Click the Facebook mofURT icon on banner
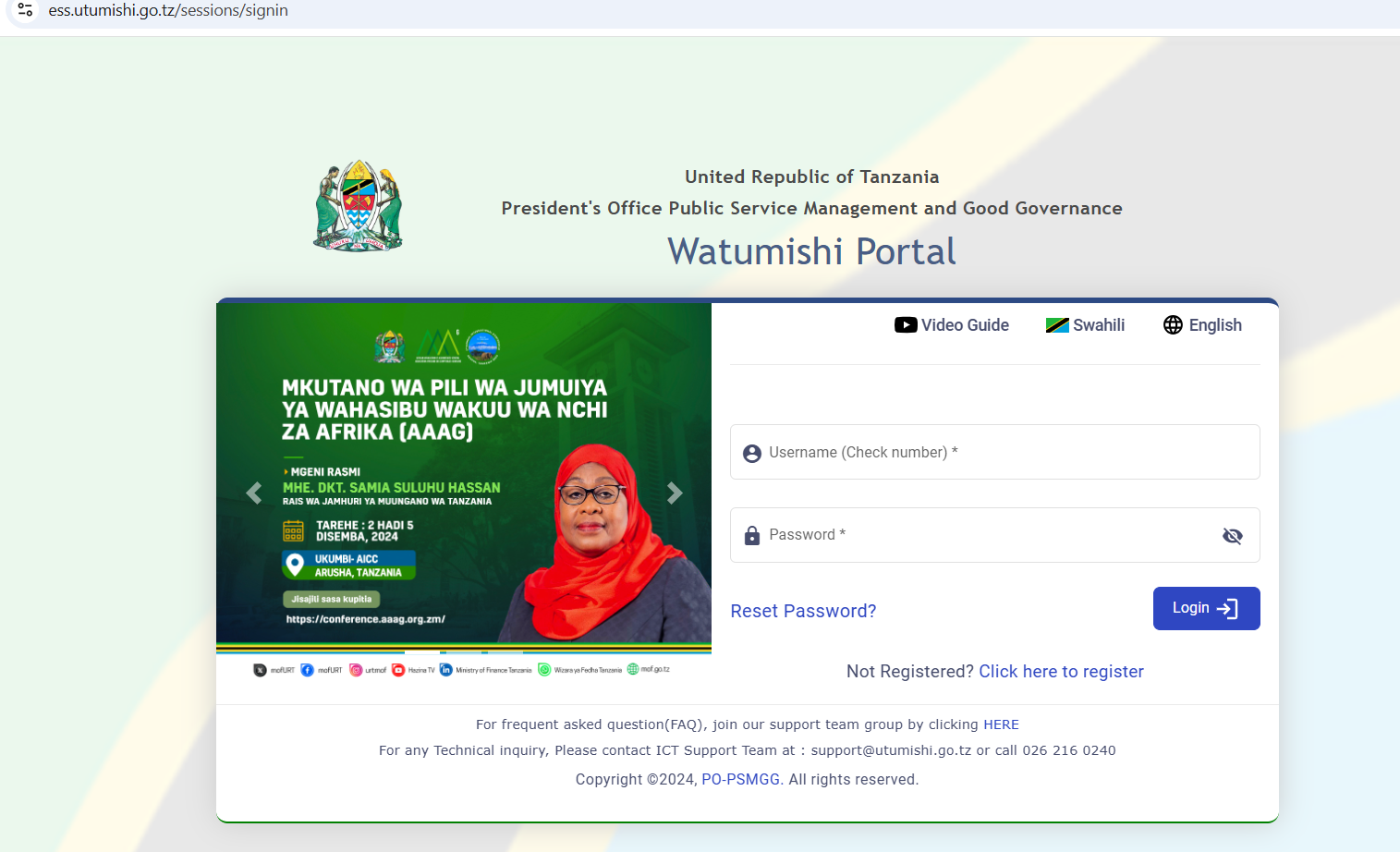This screenshot has height=852, width=1400. [x=308, y=670]
